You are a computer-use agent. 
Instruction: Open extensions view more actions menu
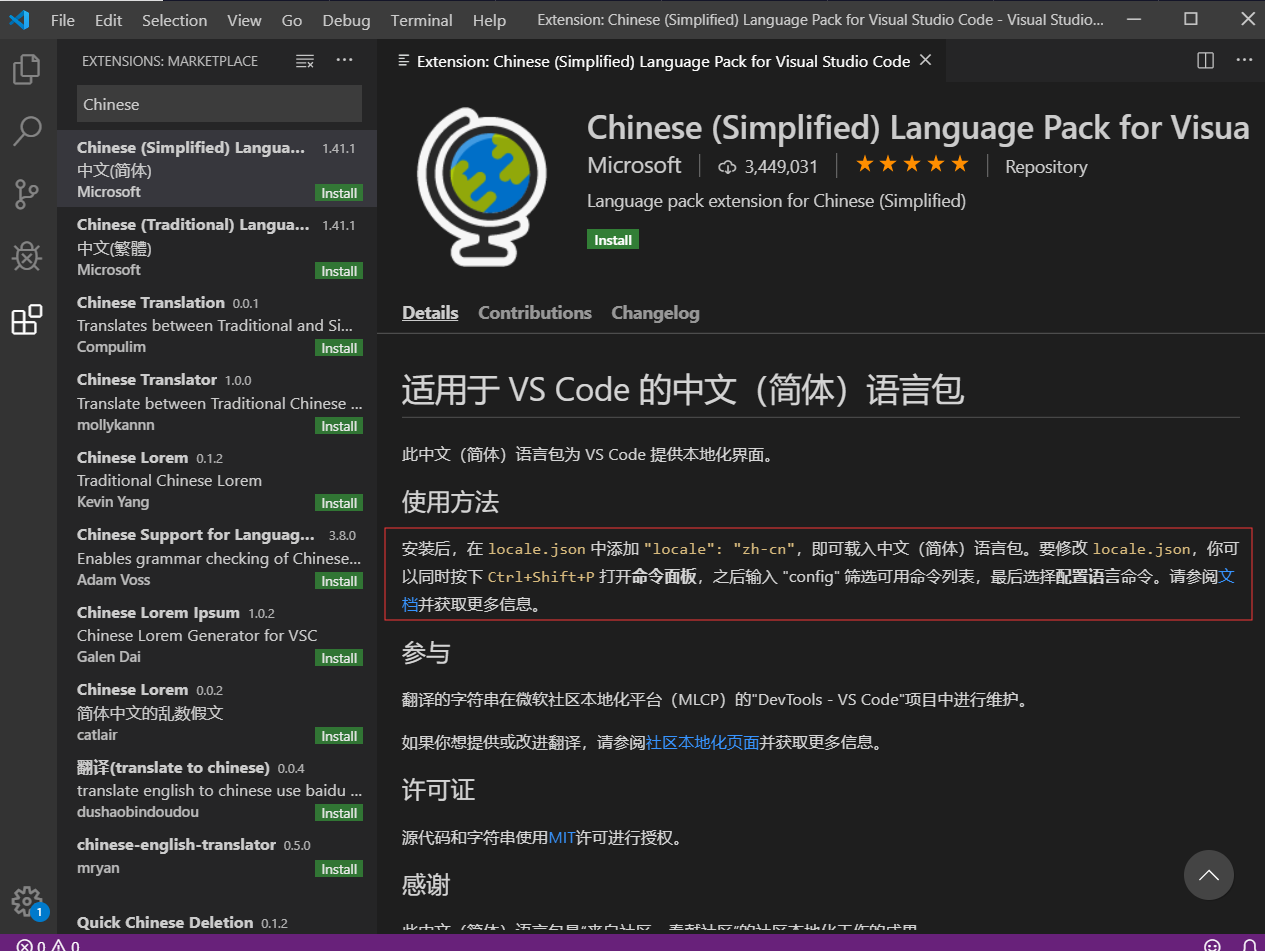344,60
